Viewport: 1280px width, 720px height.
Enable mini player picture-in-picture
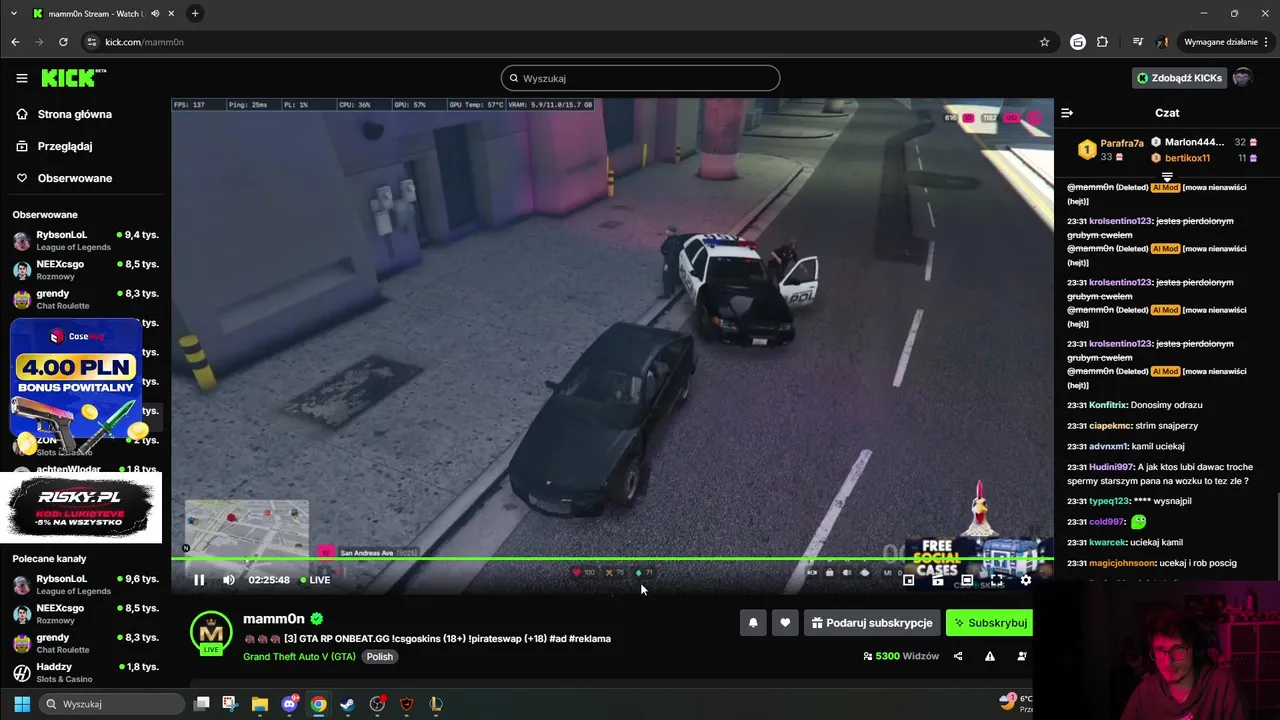tap(908, 580)
